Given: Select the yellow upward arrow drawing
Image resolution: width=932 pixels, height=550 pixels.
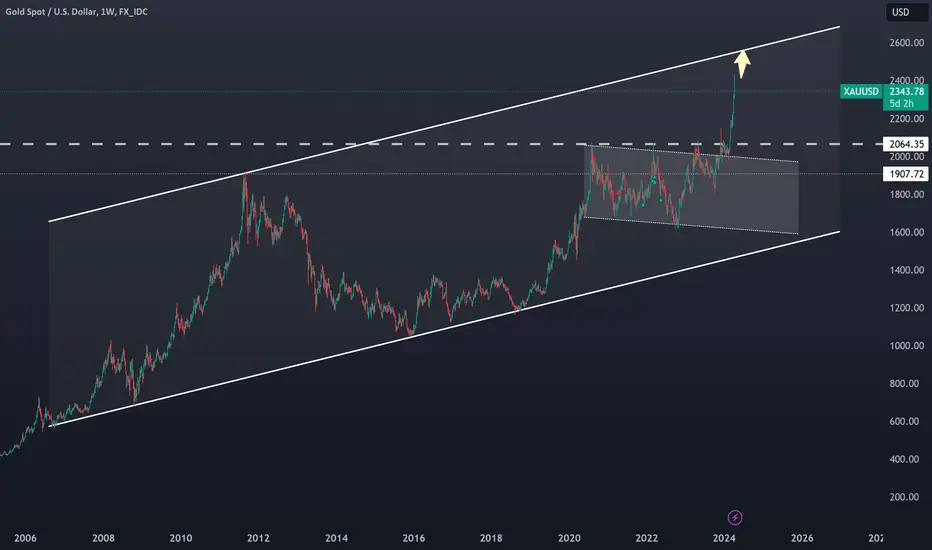Looking at the screenshot, I should tap(742, 65).
